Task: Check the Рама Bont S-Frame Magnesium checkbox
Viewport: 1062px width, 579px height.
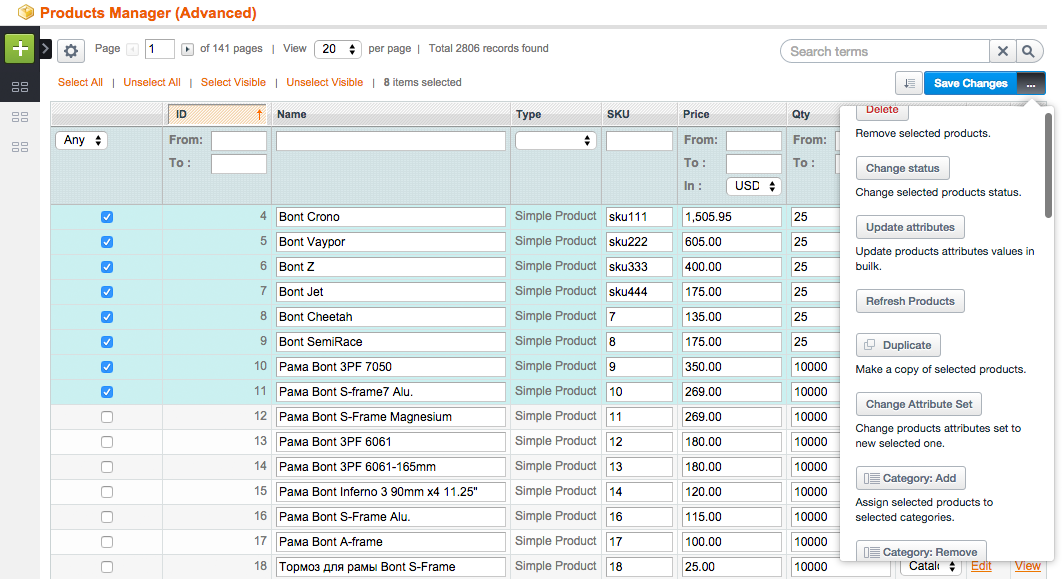Action: click(107, 417)
